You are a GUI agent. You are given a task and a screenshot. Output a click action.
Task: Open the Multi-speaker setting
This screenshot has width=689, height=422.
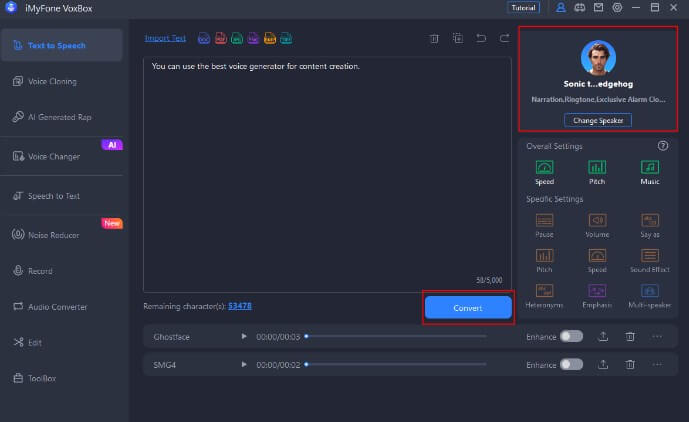pyautogui.click(x=650, y=296)
